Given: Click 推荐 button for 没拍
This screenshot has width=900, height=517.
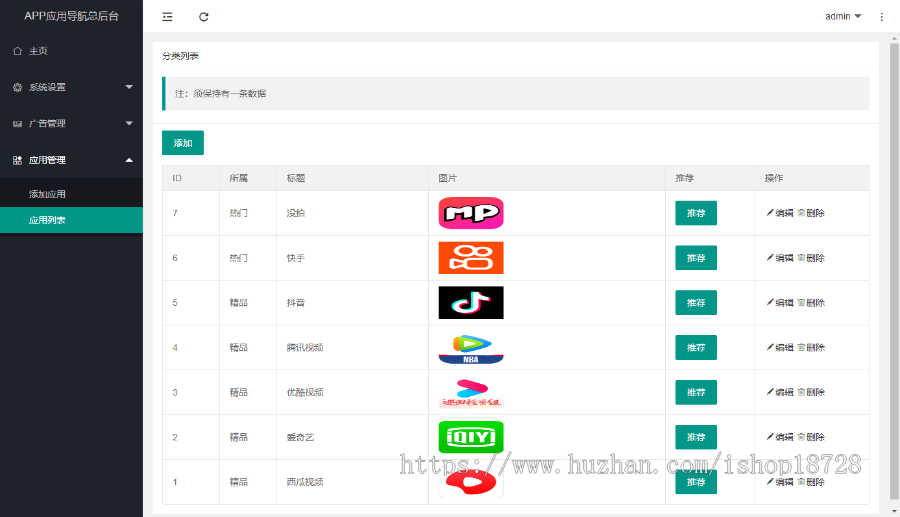Looking at the screenshot, I should coord(696,213).
